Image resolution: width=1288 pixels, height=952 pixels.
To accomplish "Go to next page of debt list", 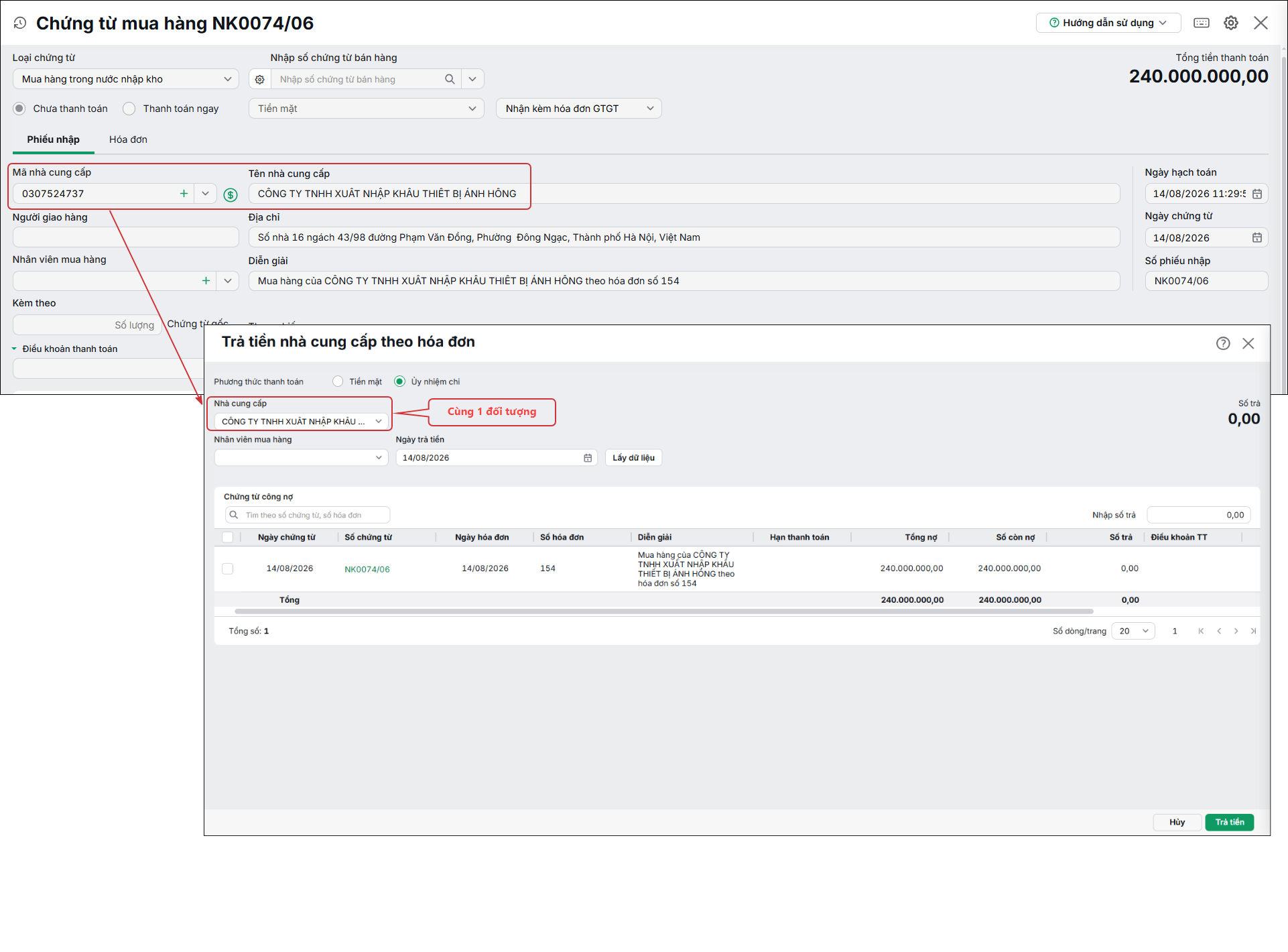I will click(1236, 631).
